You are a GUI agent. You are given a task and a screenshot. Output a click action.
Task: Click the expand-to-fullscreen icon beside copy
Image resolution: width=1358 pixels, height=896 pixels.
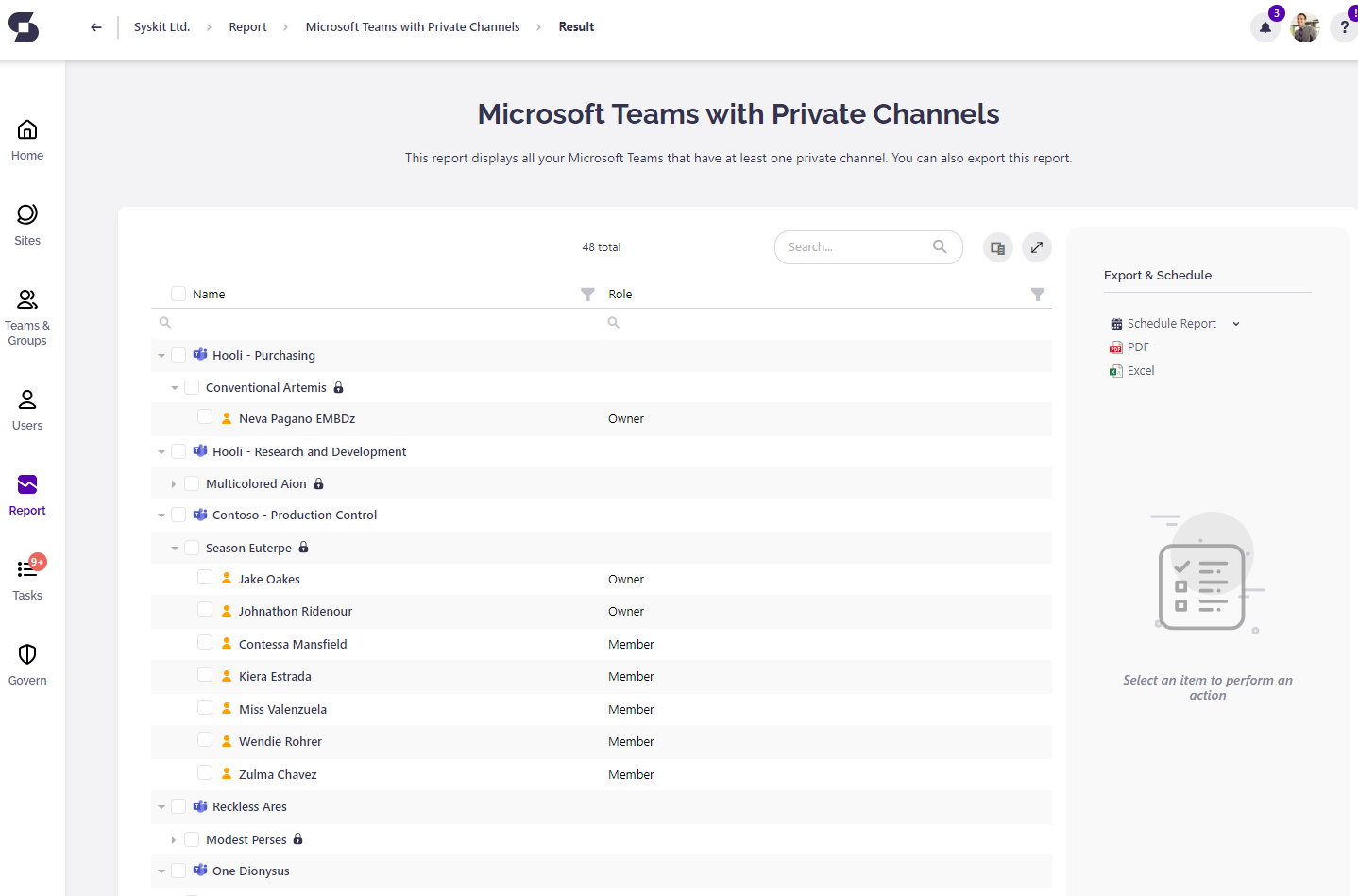pyautogui.click(x=1036, y=246)
